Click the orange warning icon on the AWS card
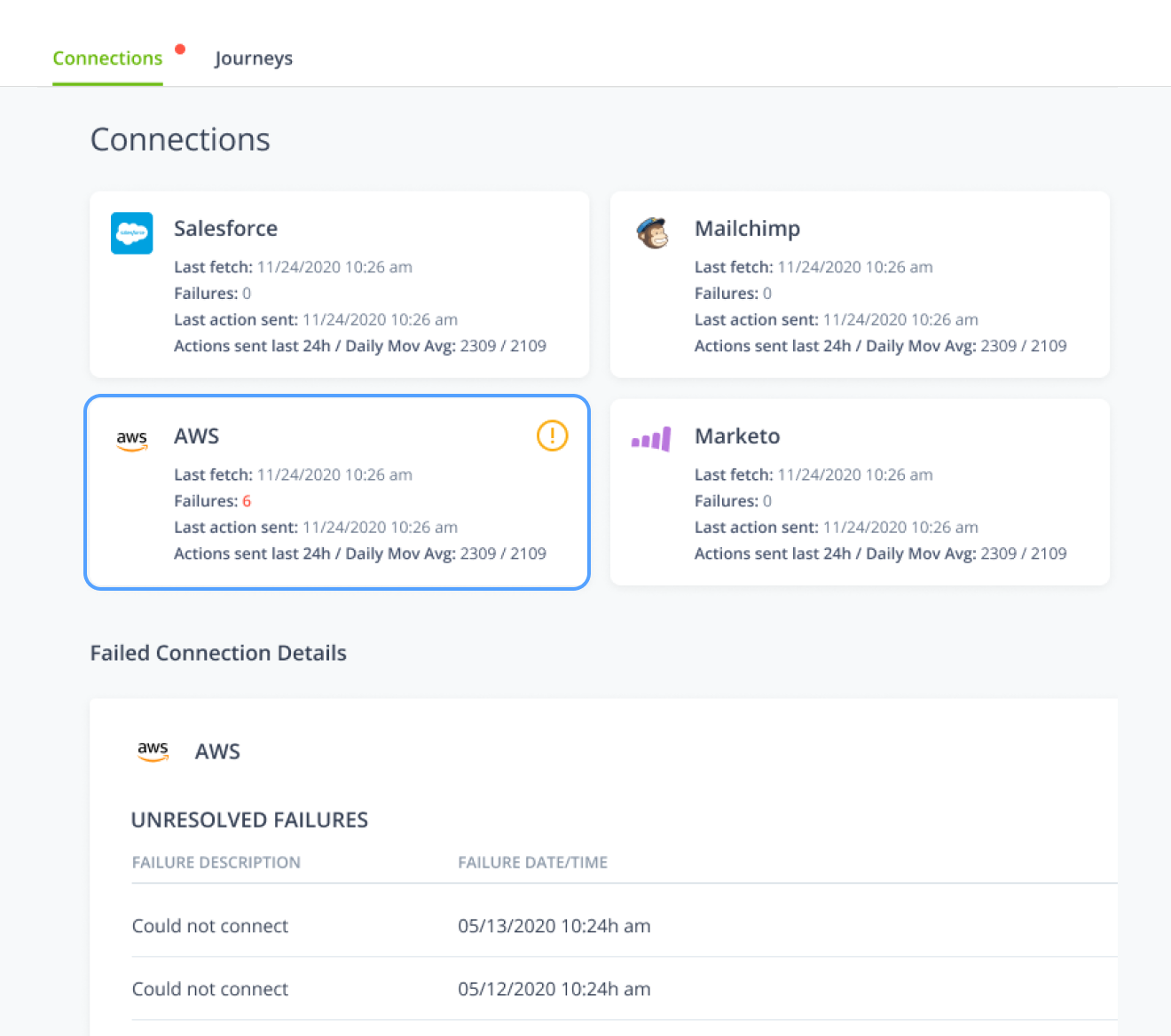 pos(553,436)
